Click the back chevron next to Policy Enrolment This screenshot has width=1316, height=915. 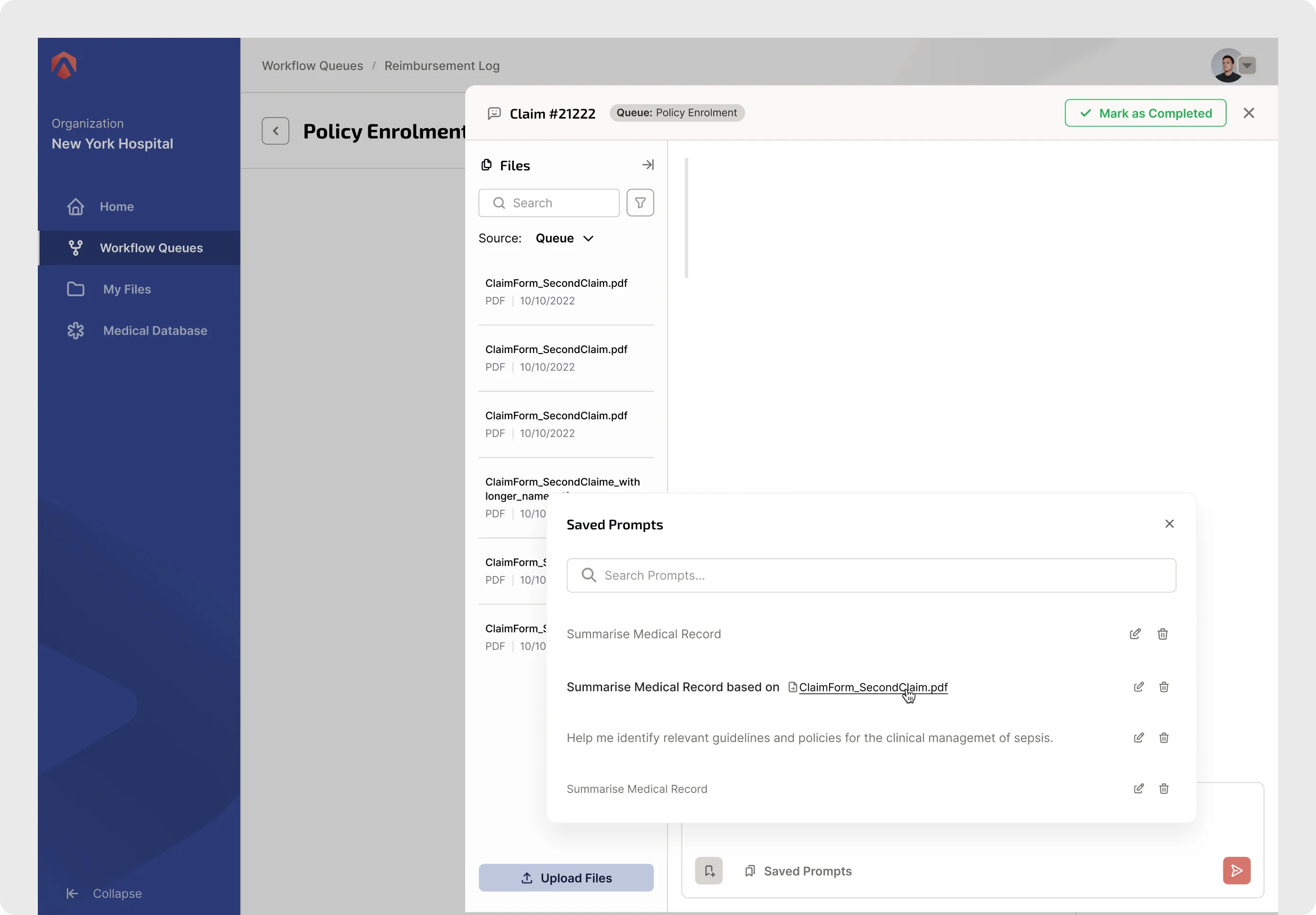click(275, 130)
